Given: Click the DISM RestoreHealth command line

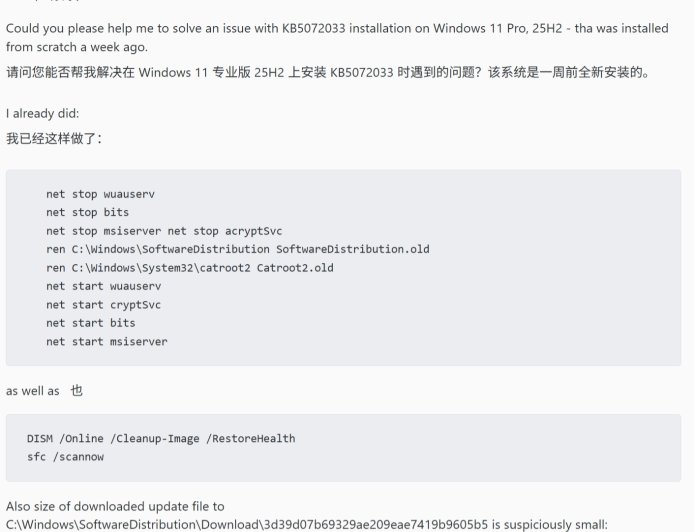Looking at the screenshot, I should click(x=161, y=438).
